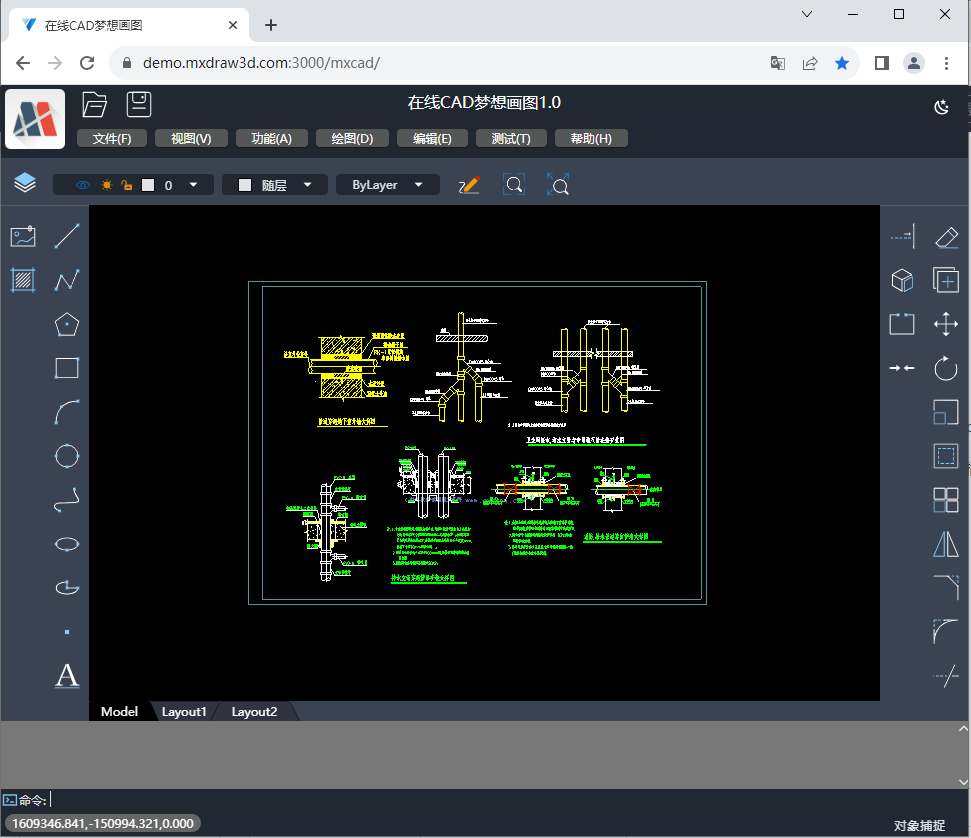Activate the Rotate tool
The width and height of the screenshot is (971, 838).
click(945, 368)
